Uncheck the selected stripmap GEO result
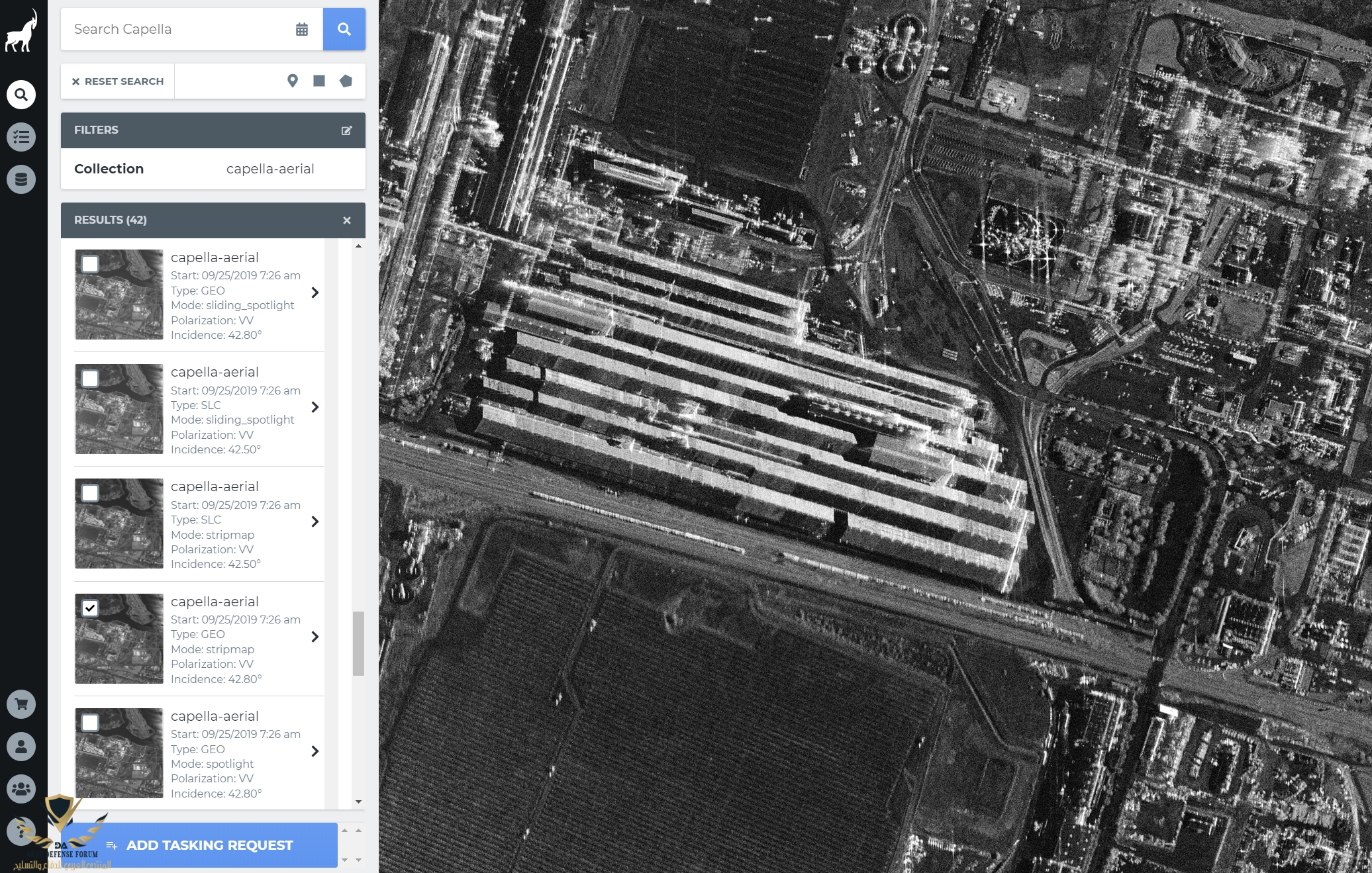The width and height of the screenshot is (1372, 873). coord(90,608)
